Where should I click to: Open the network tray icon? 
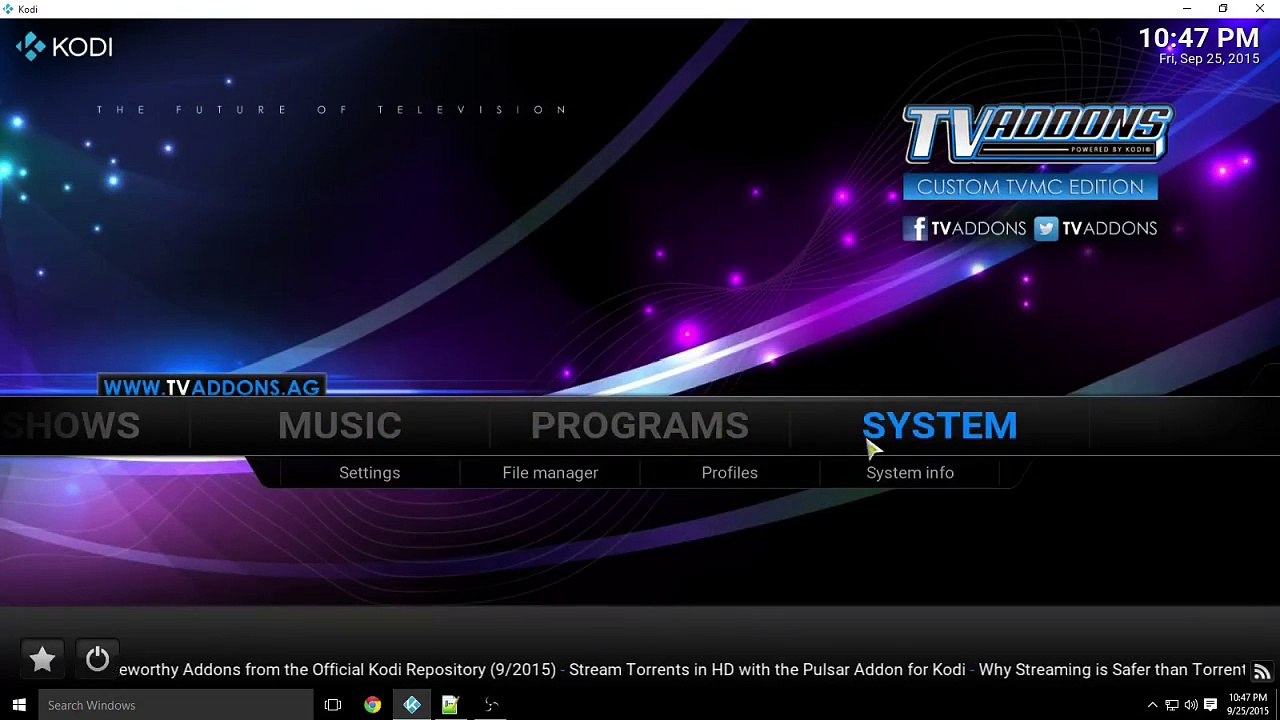(1172, 705)
